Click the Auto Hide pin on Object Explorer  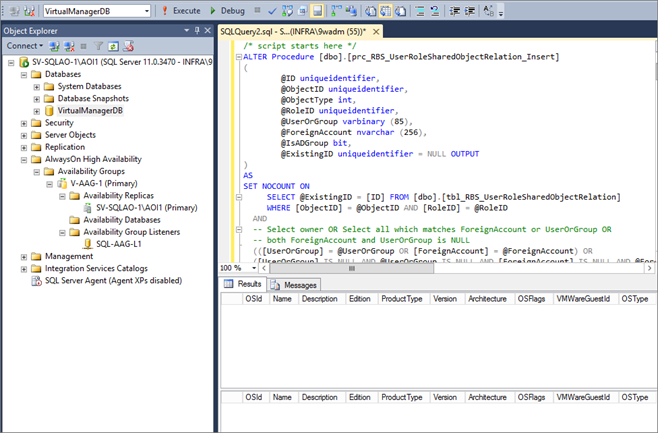[x=197, y=30]
